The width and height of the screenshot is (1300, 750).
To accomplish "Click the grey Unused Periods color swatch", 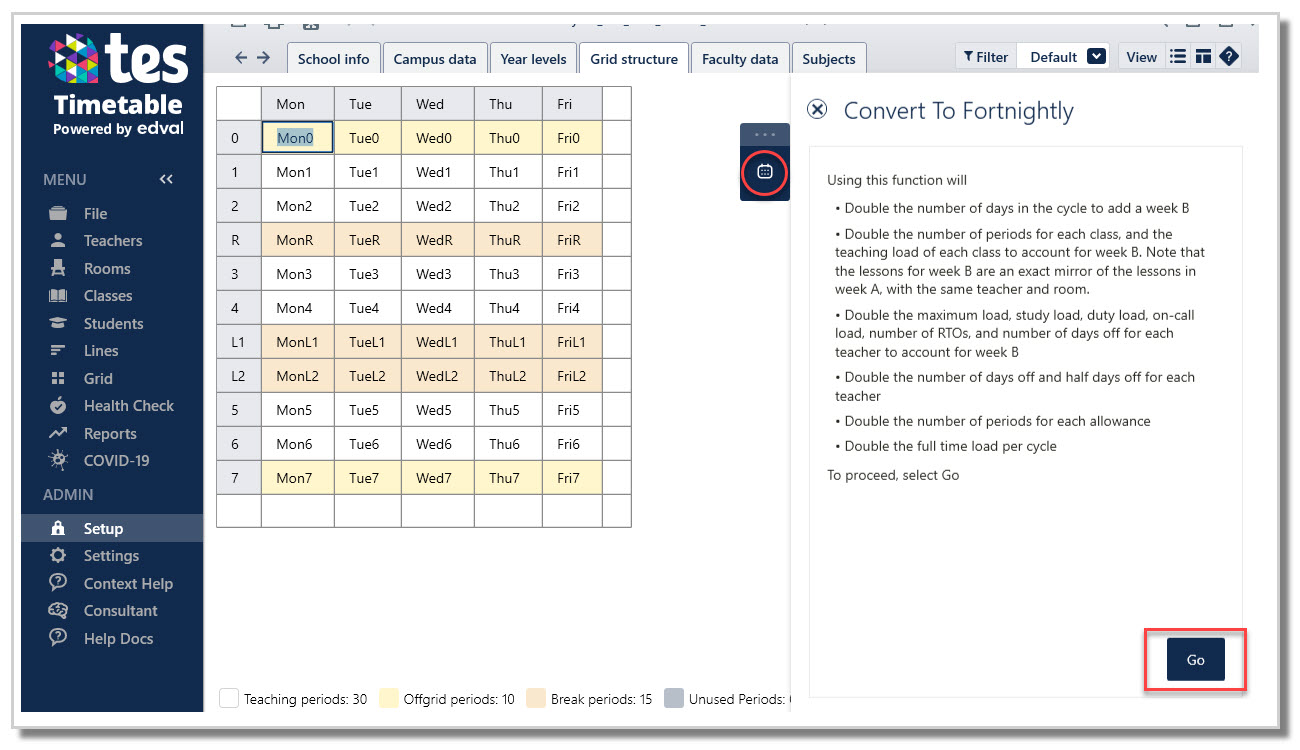I will coord(674,698).
